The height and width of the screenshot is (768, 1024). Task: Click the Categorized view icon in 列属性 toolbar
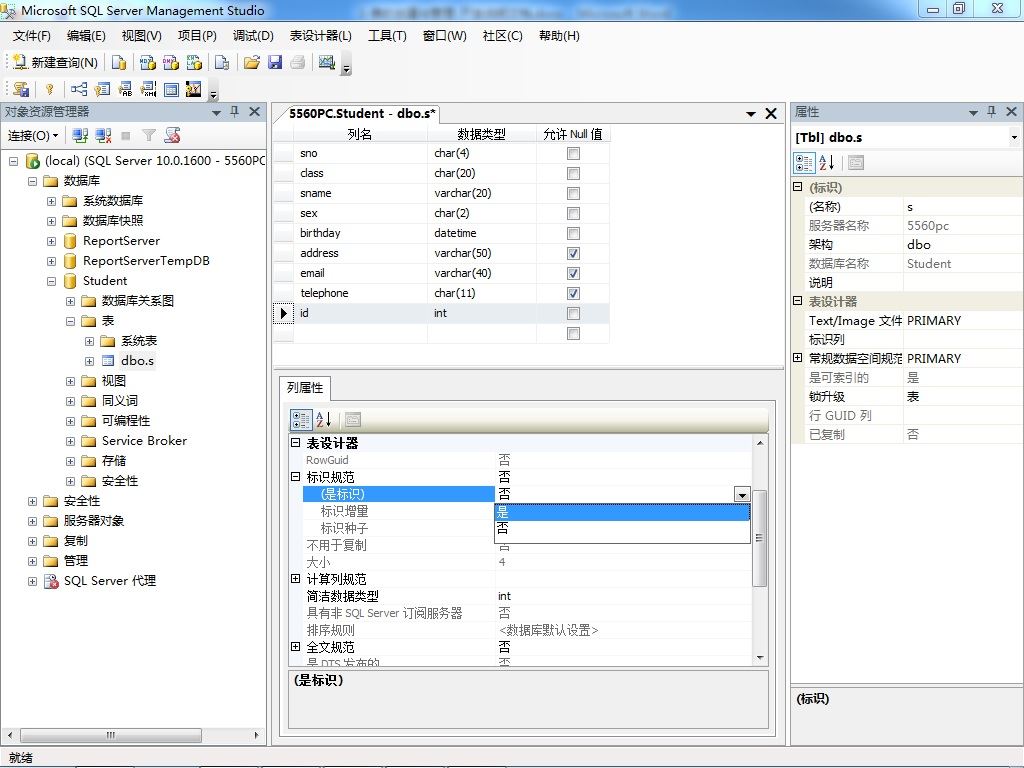pyautogui.click(x=301, y=419)
